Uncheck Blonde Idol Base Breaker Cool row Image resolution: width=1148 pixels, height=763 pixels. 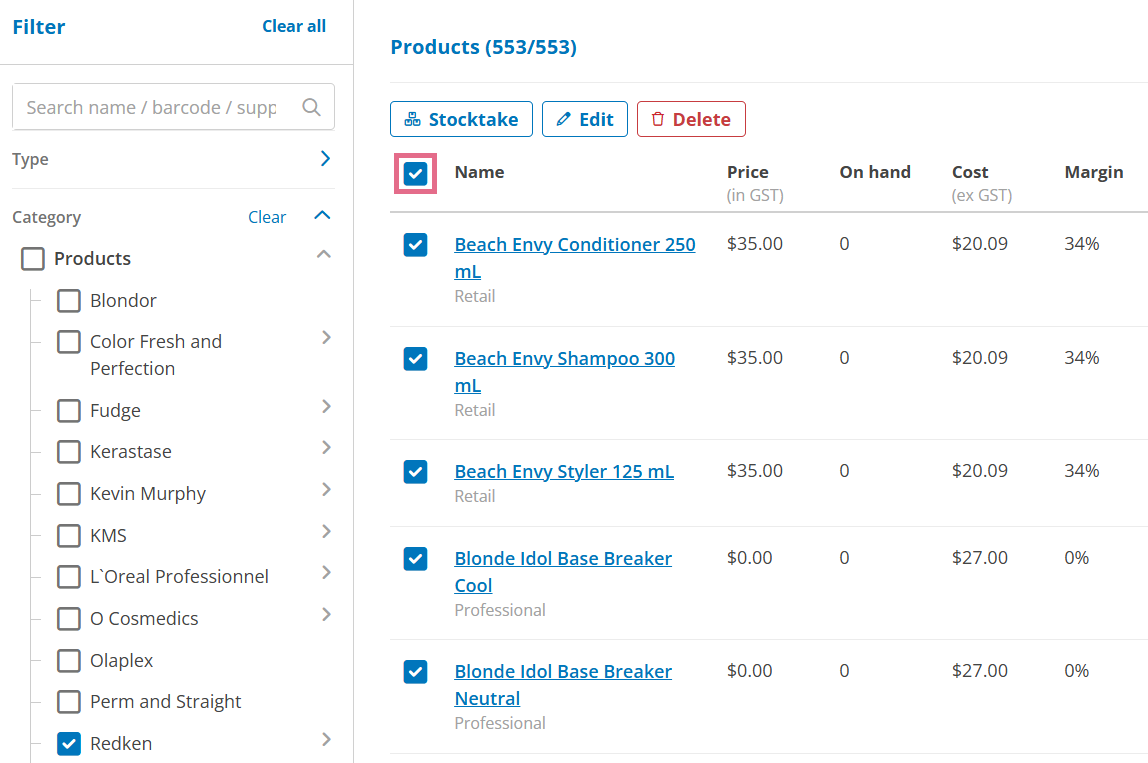415,559
